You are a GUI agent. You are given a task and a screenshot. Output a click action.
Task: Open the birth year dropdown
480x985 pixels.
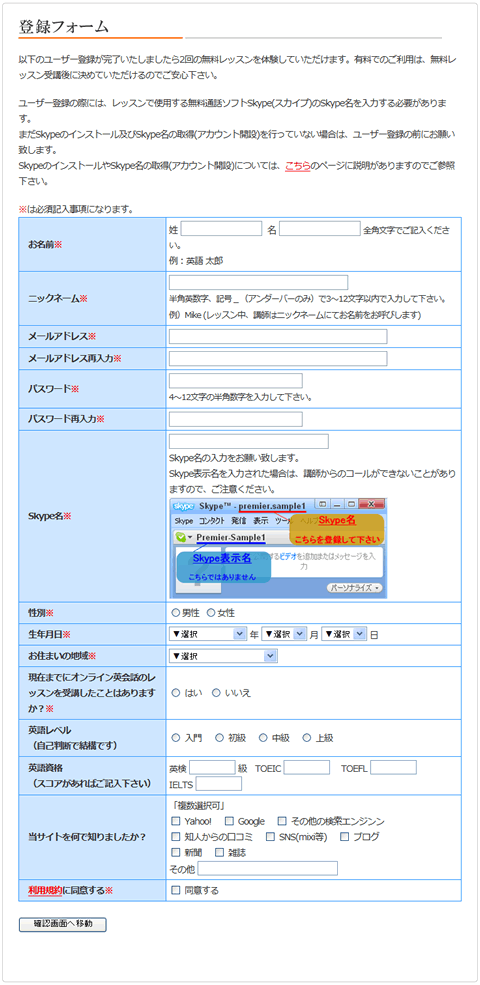click(x=208, y=634)
